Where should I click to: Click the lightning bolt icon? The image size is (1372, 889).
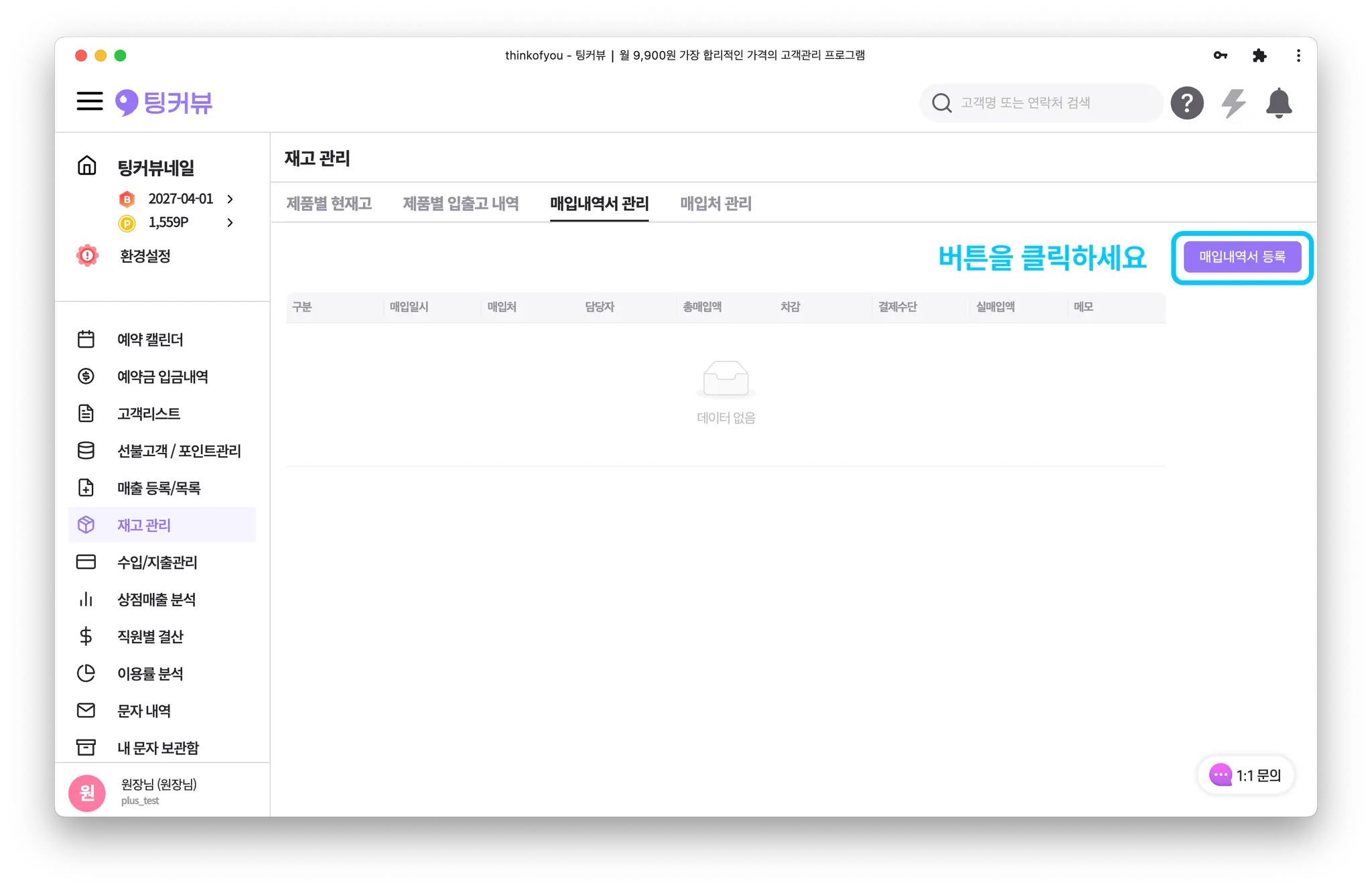pos(1233,103)
